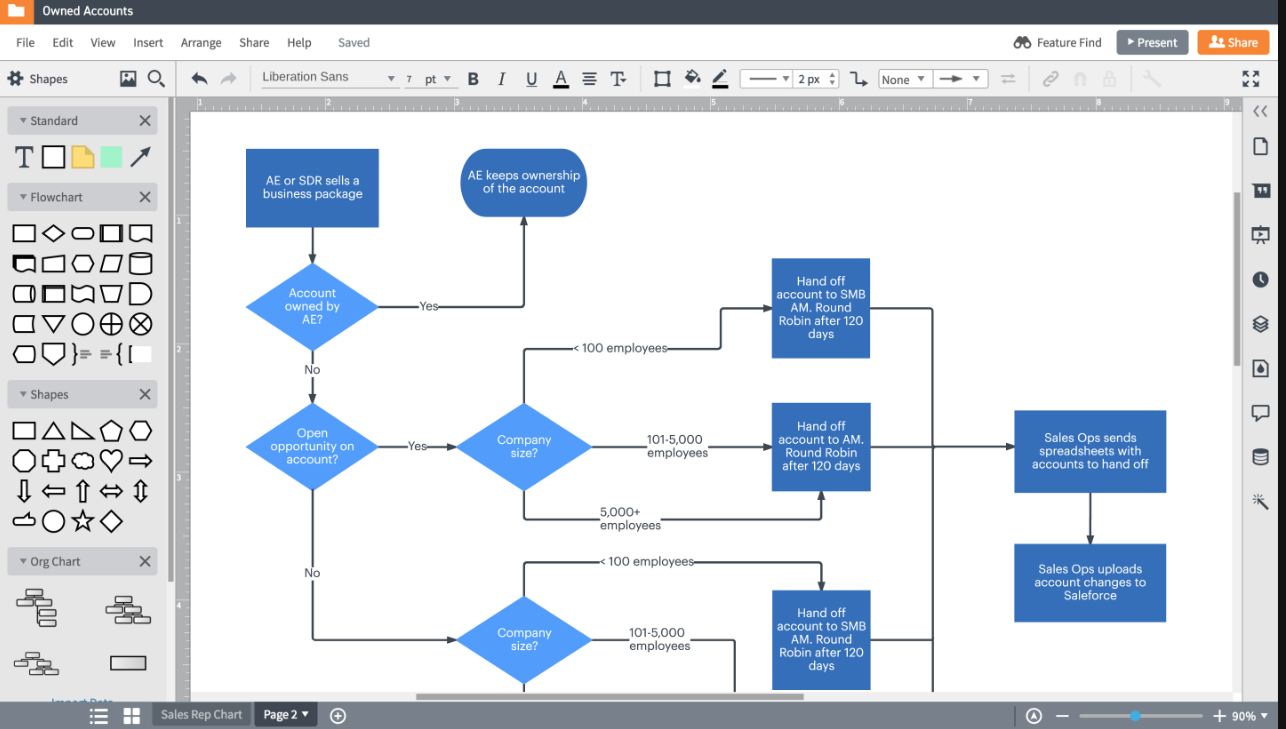Screen dimensions: 1286x729
Task: Select the green block shape
Action: (111, 157)
